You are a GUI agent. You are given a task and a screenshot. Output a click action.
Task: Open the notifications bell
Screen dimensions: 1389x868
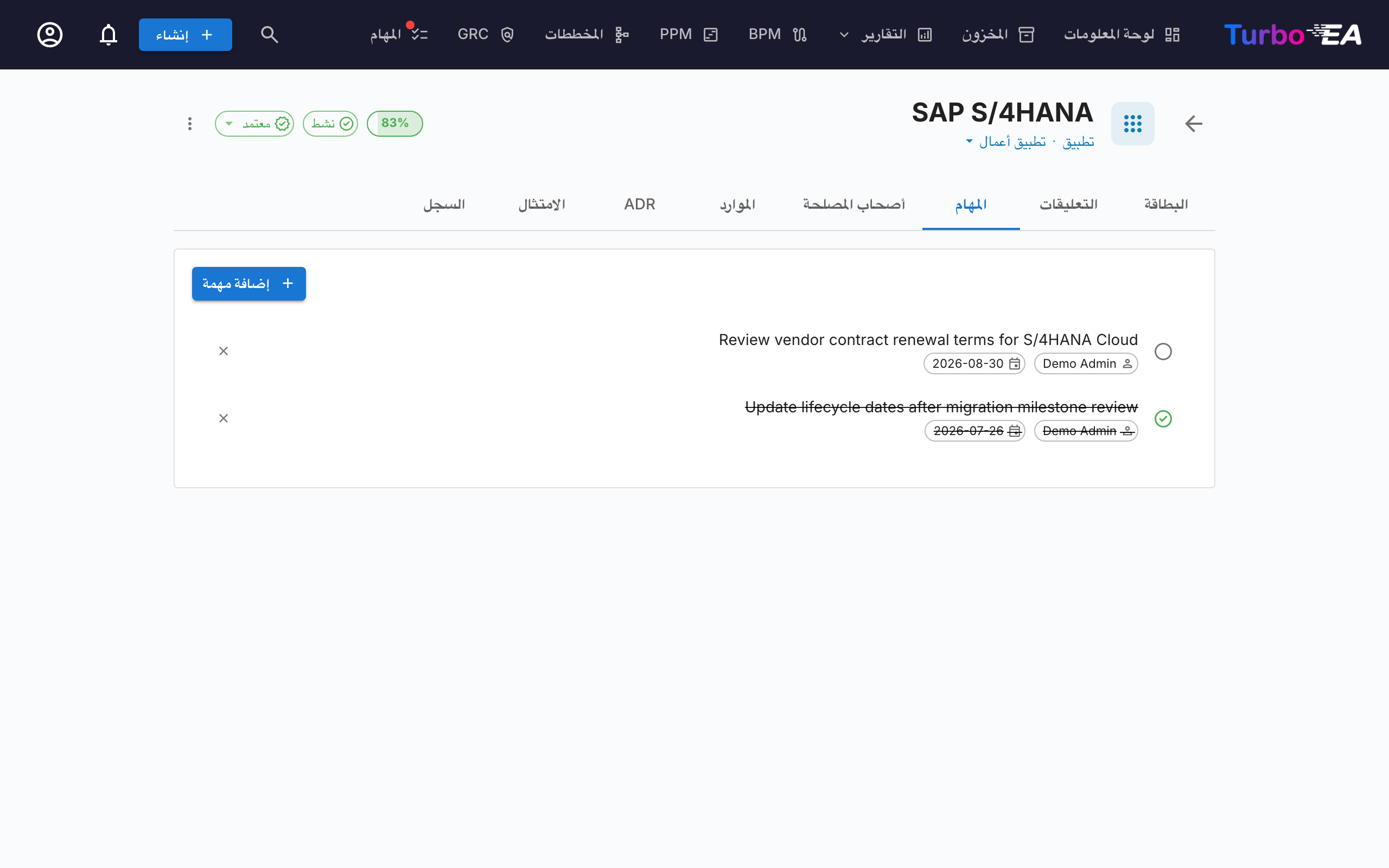pos(109,34)
